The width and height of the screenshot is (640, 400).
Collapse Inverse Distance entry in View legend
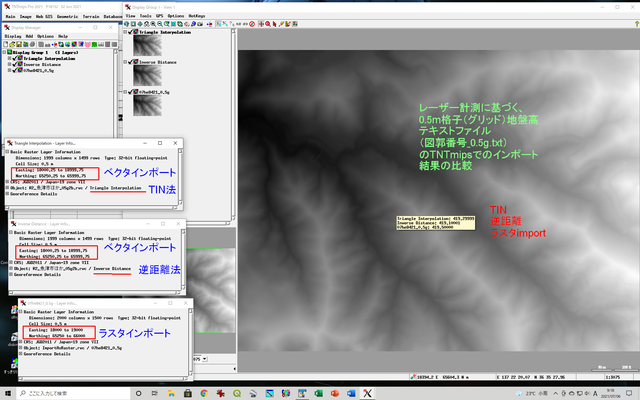[125, 62]
